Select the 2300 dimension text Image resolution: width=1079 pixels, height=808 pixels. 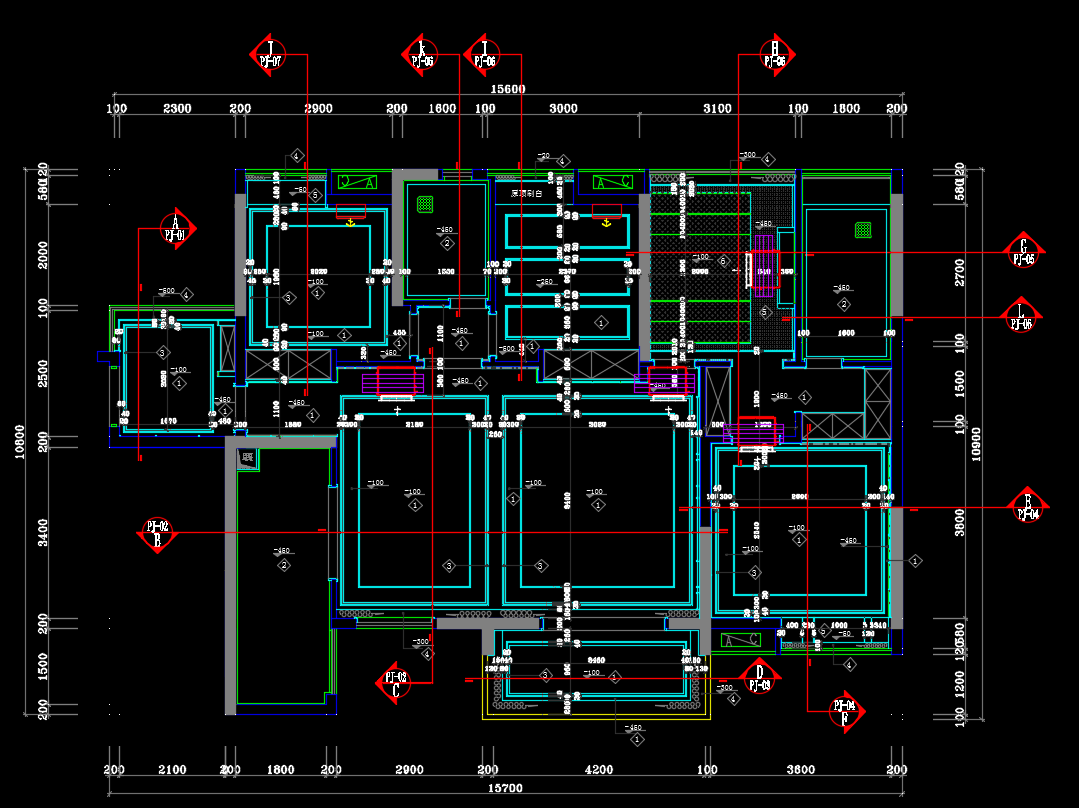(177, 108)
